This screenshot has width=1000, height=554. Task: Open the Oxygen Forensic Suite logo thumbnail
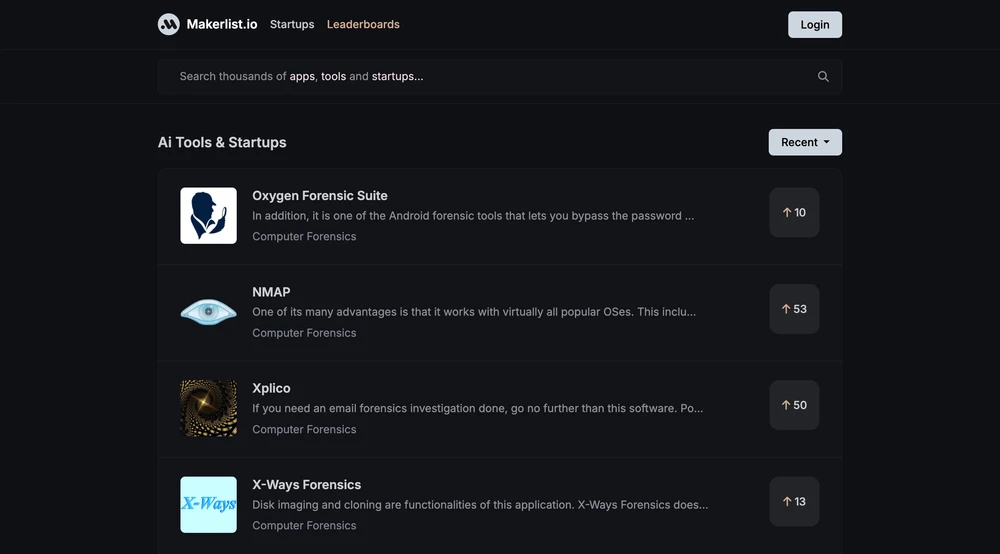tap(209, 215)
